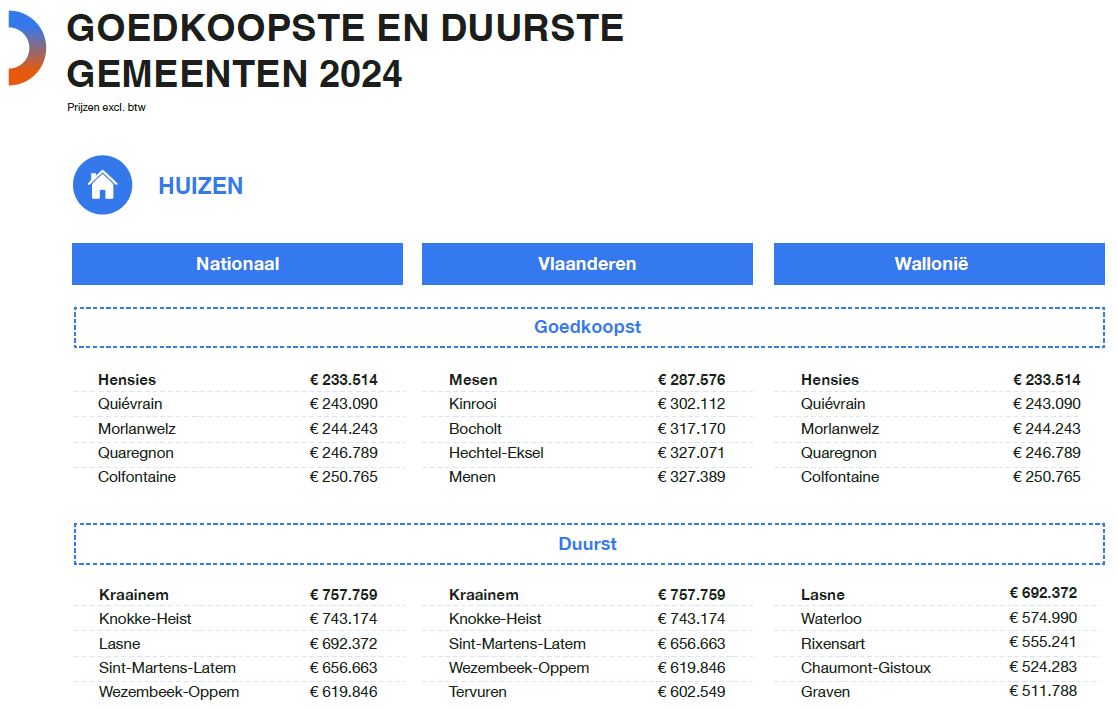Select Wezembeek-Oppem in the Vlaanderen column
Image resolution: width=1118 pixels, height=710 pixels.
(519, 669)
